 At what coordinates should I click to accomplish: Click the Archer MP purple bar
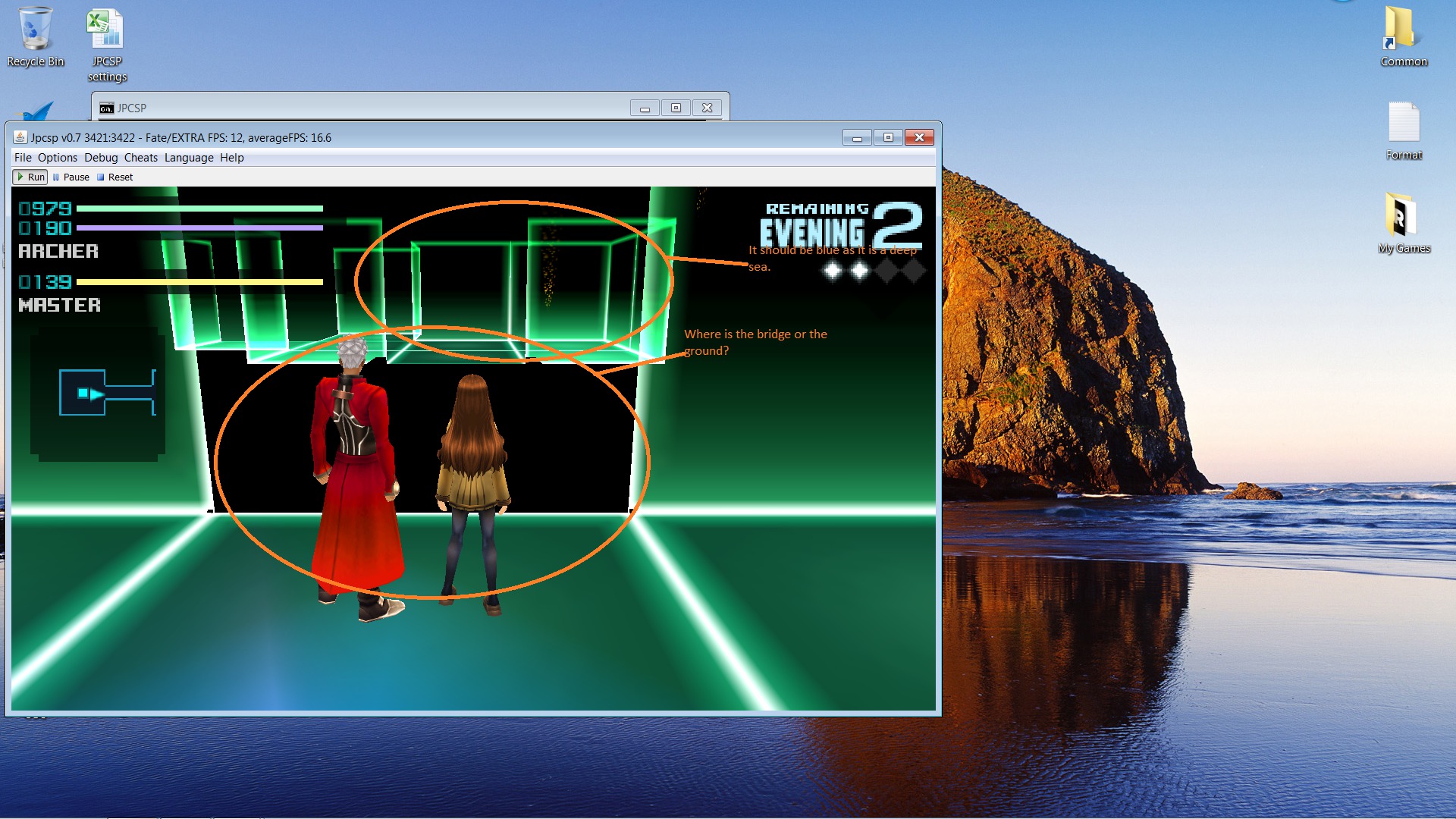(x=199, y=227)
